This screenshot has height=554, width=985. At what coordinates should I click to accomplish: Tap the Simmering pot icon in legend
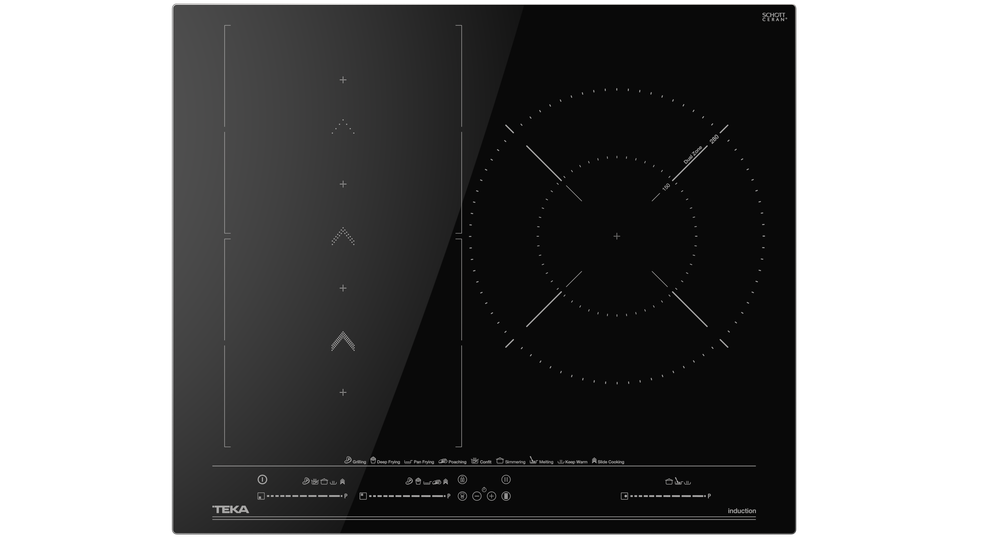499,461
